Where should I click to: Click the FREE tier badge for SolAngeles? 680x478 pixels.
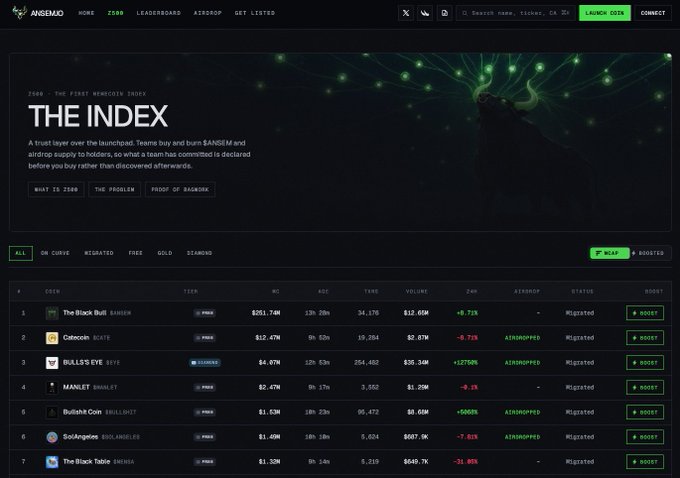(205, 437)
